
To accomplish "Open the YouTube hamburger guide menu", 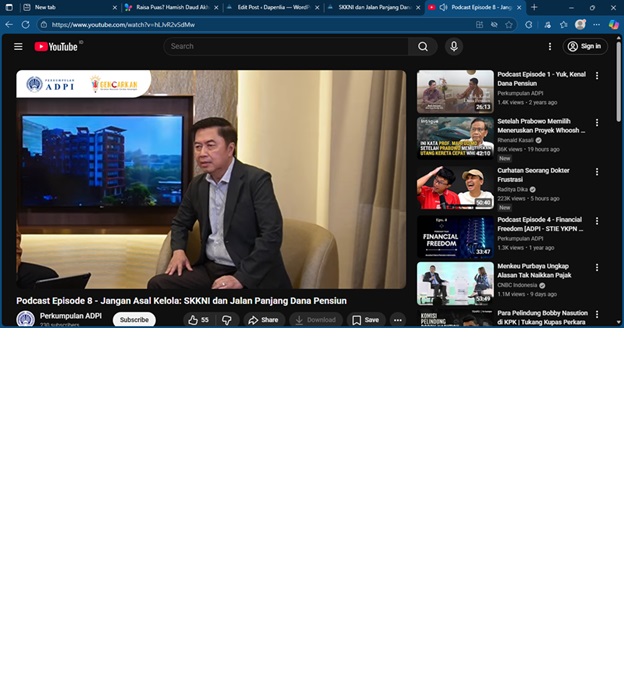I will [x=18, y=46].
